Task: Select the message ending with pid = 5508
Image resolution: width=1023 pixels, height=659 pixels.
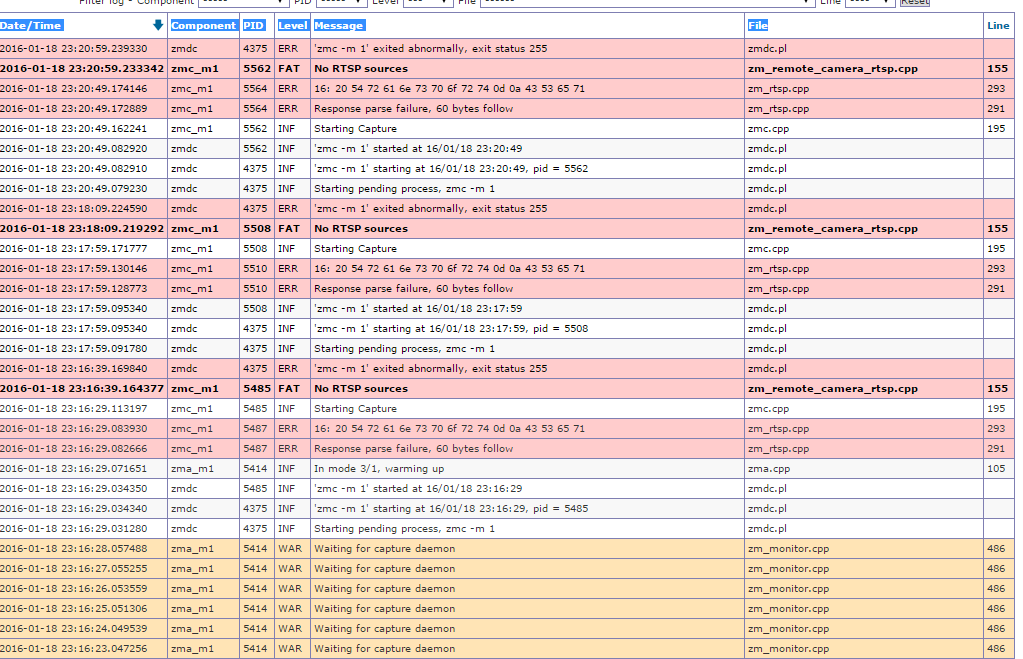Action: 451,328
